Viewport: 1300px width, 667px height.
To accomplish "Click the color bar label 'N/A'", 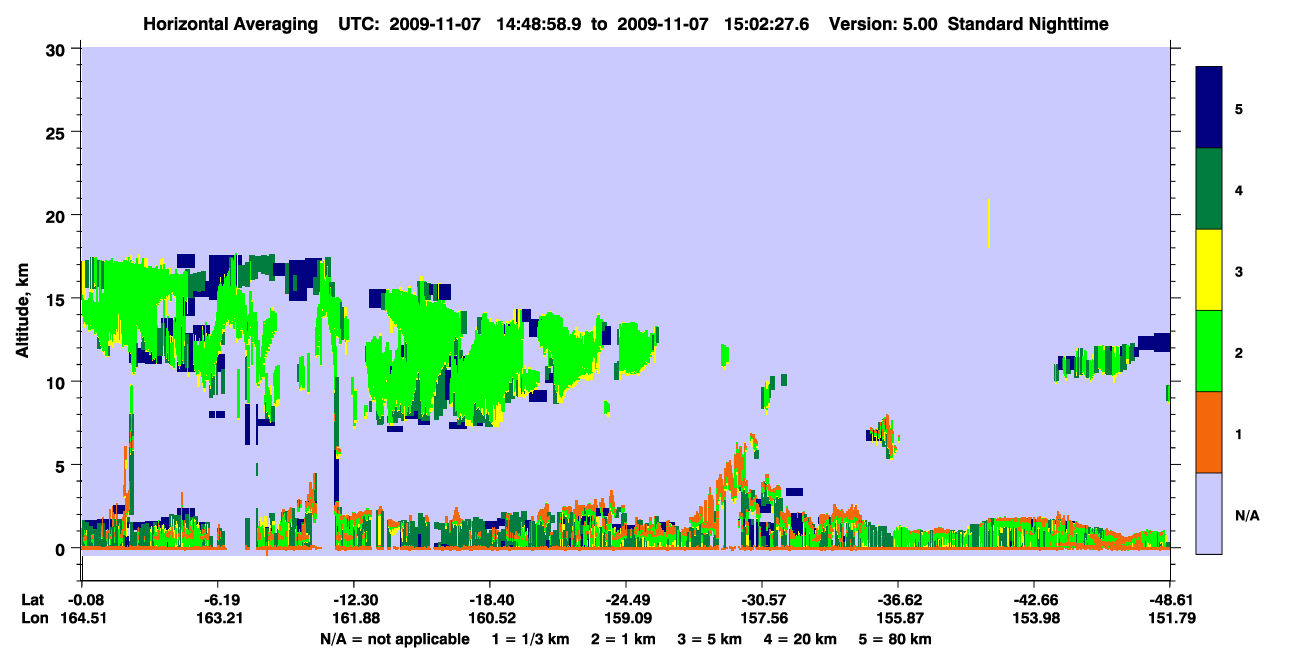I will click(x=1246, y=515).
